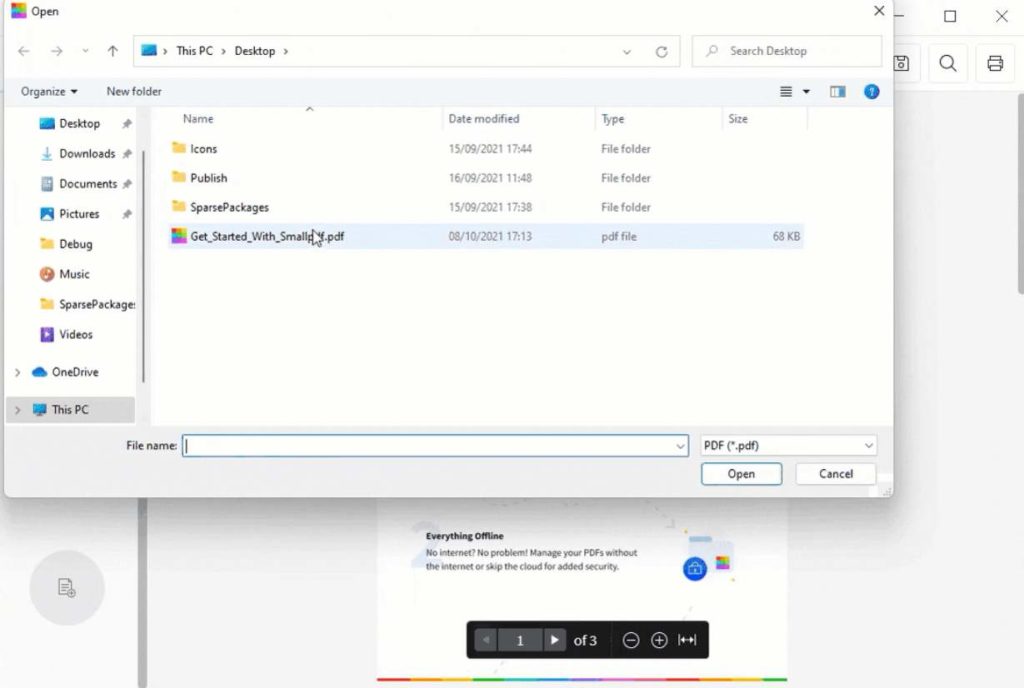The width and height of the screenshot is (1024, 688).
Task: Select Desktop in the navigation pane
Action: [80, 123]
